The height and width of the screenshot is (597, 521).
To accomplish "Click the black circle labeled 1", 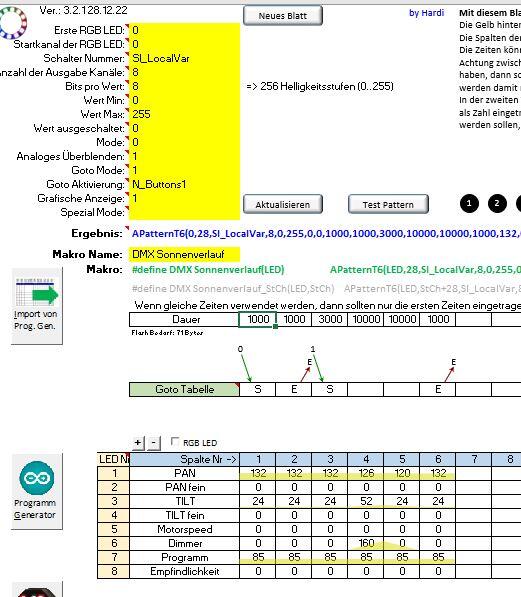I will coord(469,204).
